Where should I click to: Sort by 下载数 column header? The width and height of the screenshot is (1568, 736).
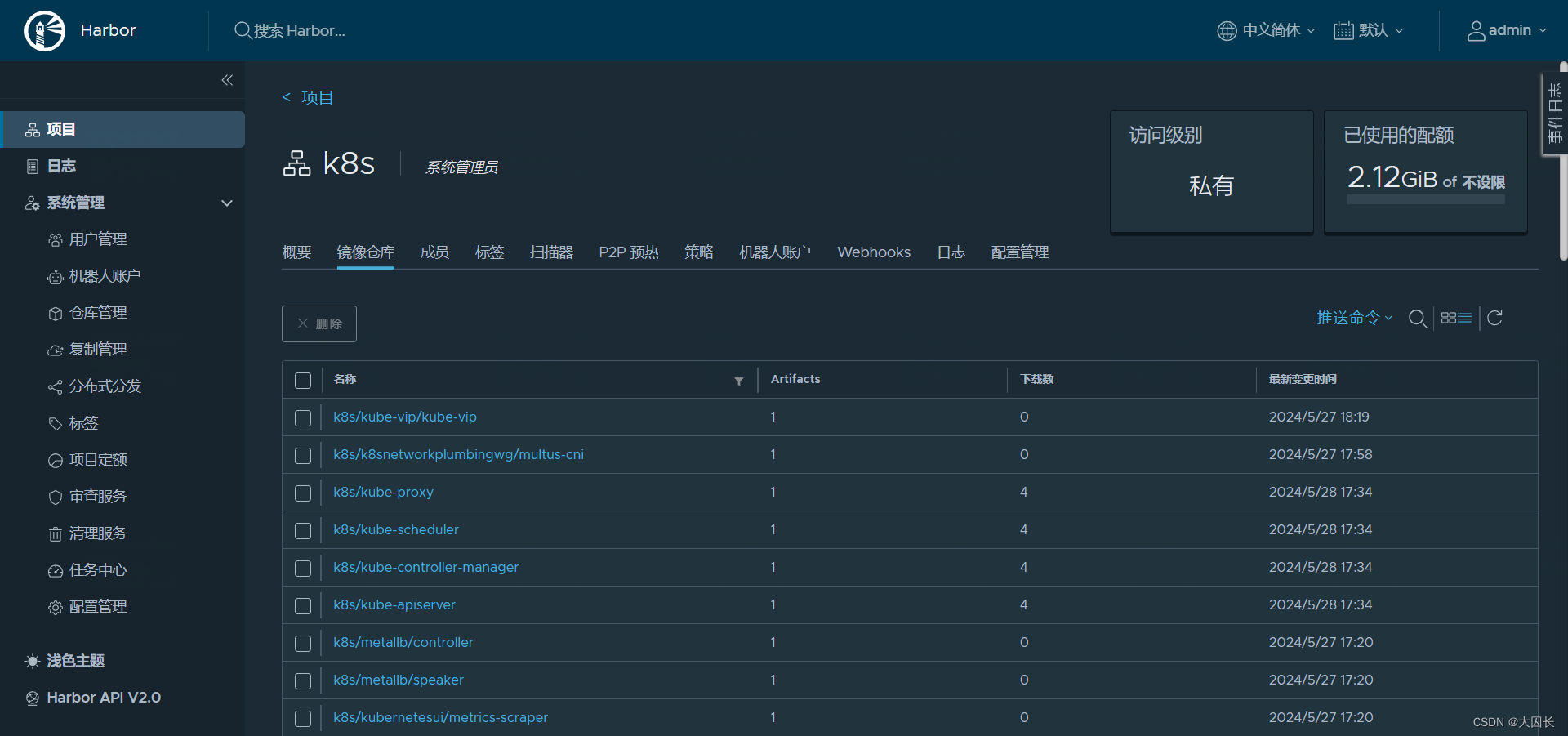click(1037, 380)
